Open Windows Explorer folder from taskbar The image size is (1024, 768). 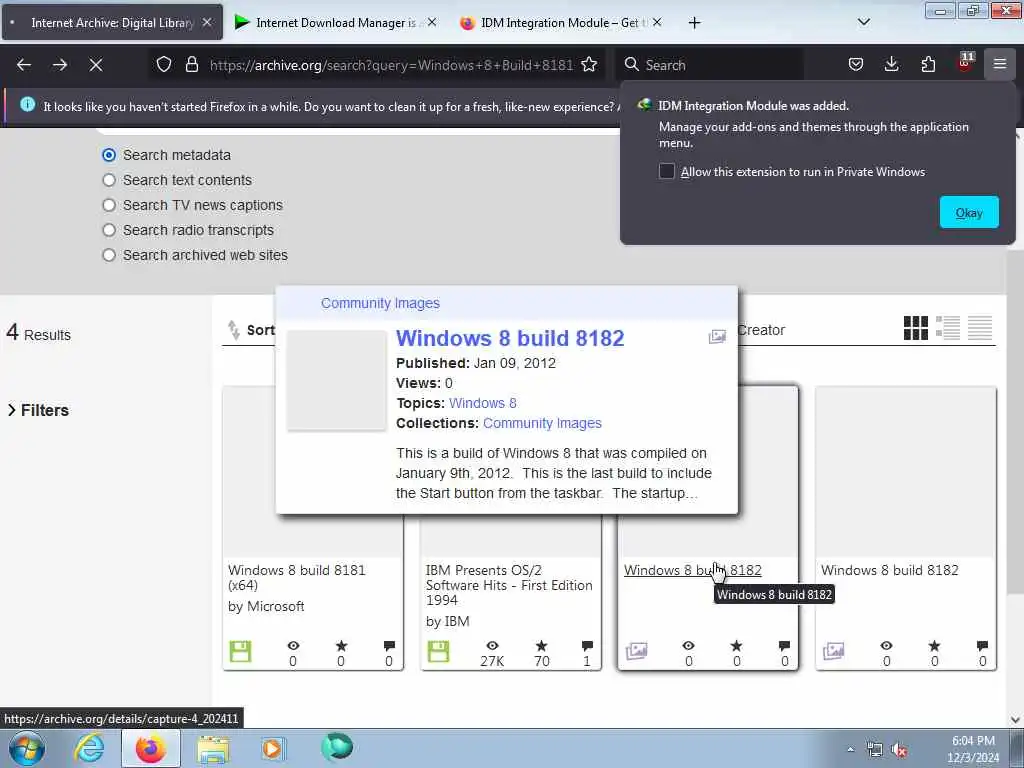[x=213, y=749]
